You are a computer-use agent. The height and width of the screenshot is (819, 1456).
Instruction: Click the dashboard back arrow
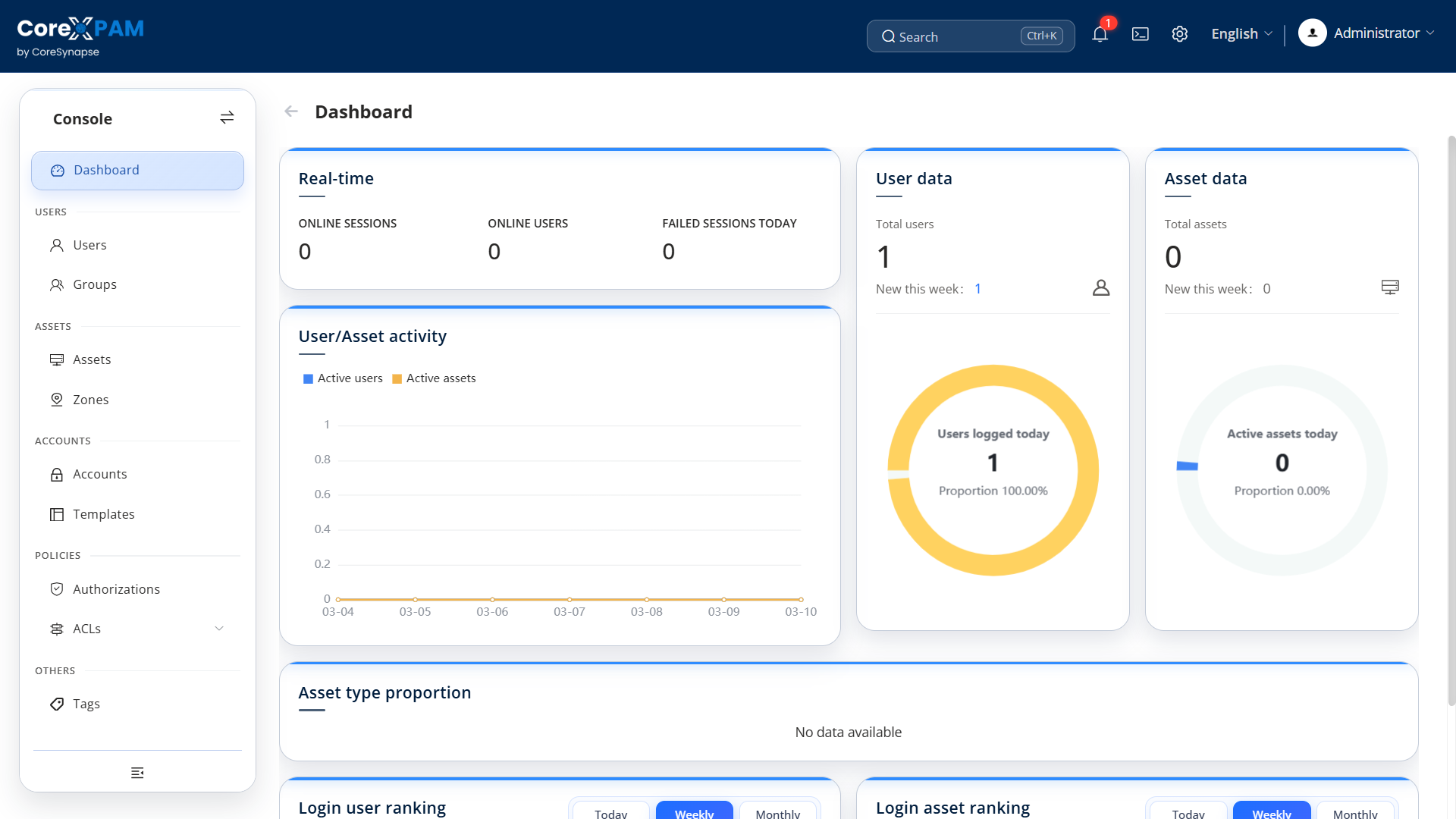coord(291,111)
